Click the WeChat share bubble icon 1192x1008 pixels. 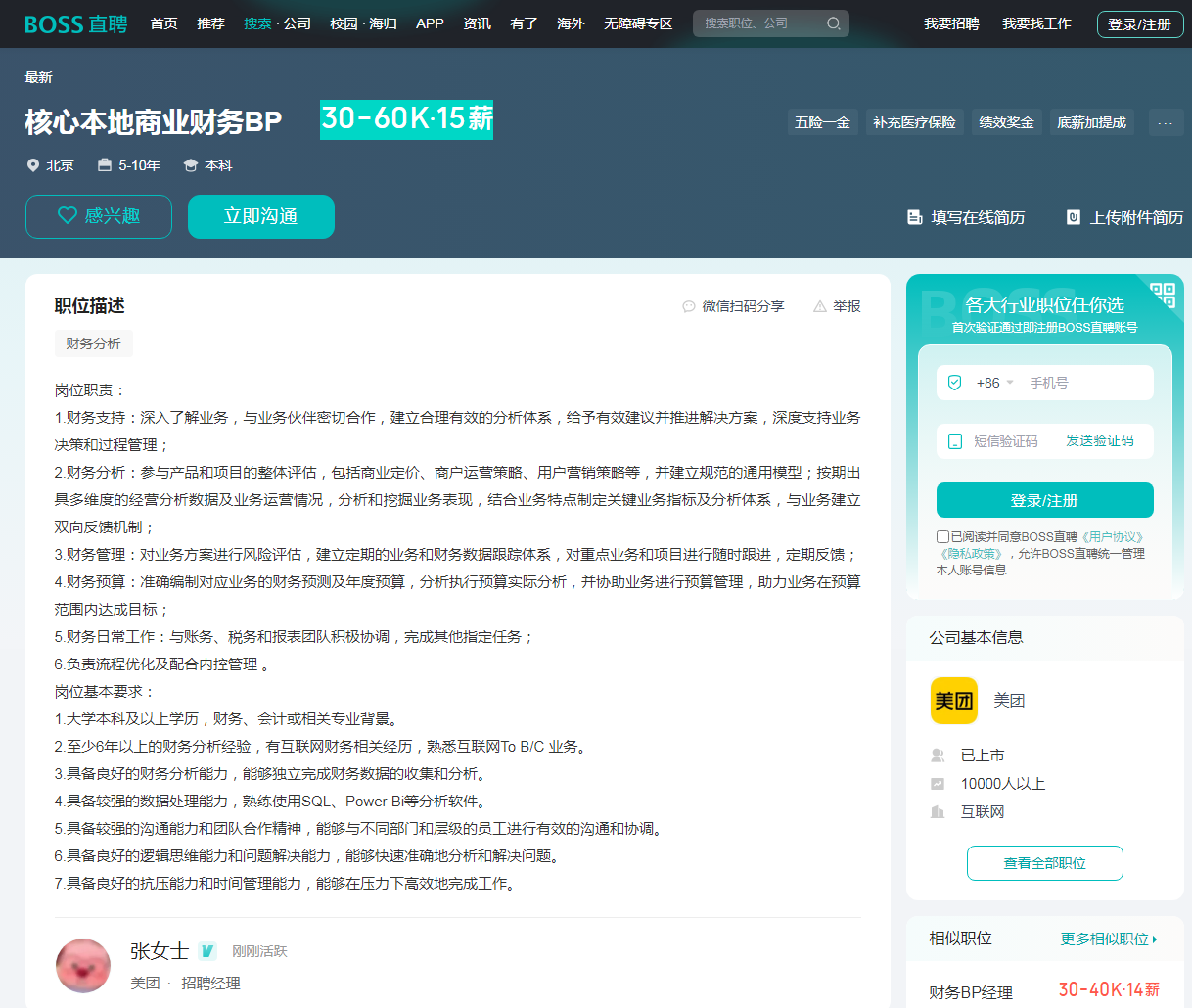tap(689, 306)
